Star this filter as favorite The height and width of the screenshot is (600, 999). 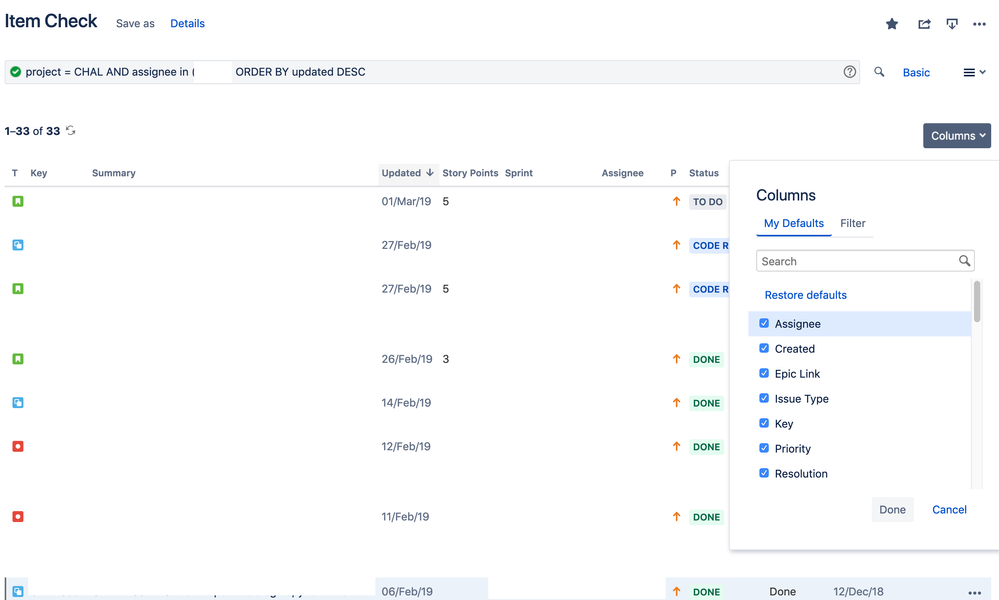pos(891,24)
